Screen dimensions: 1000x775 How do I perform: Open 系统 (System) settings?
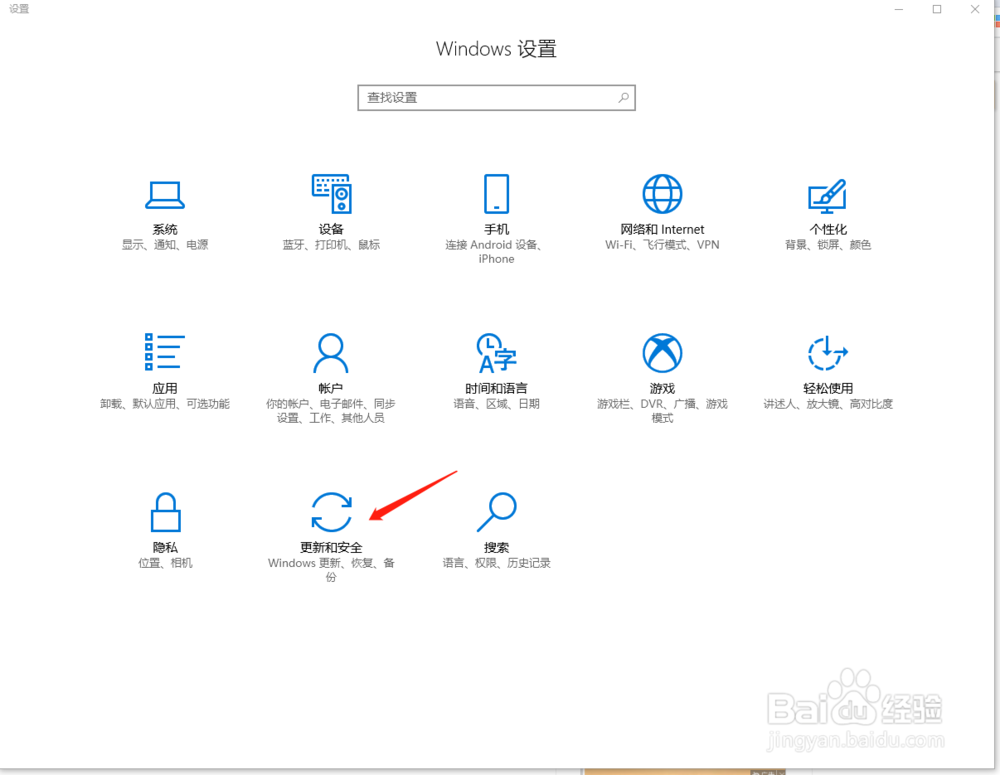(x=165, y=212)
